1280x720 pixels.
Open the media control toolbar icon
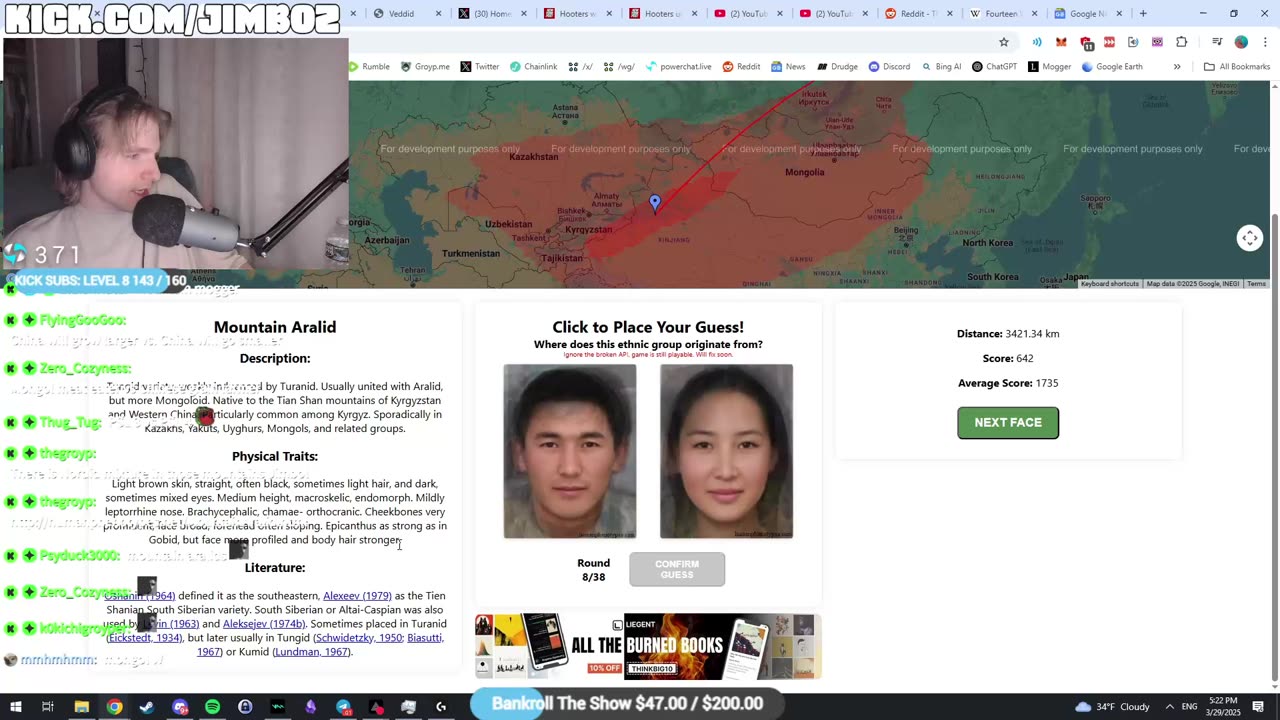click(1217, 42)
